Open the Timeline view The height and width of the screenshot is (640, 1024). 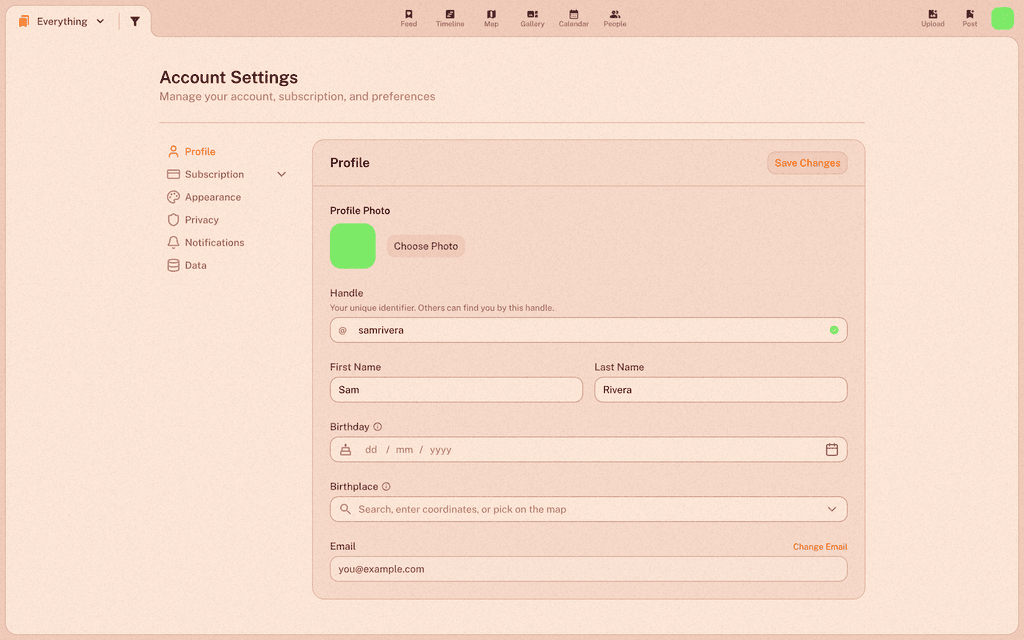pyautogui.click(x=450, y=18)
